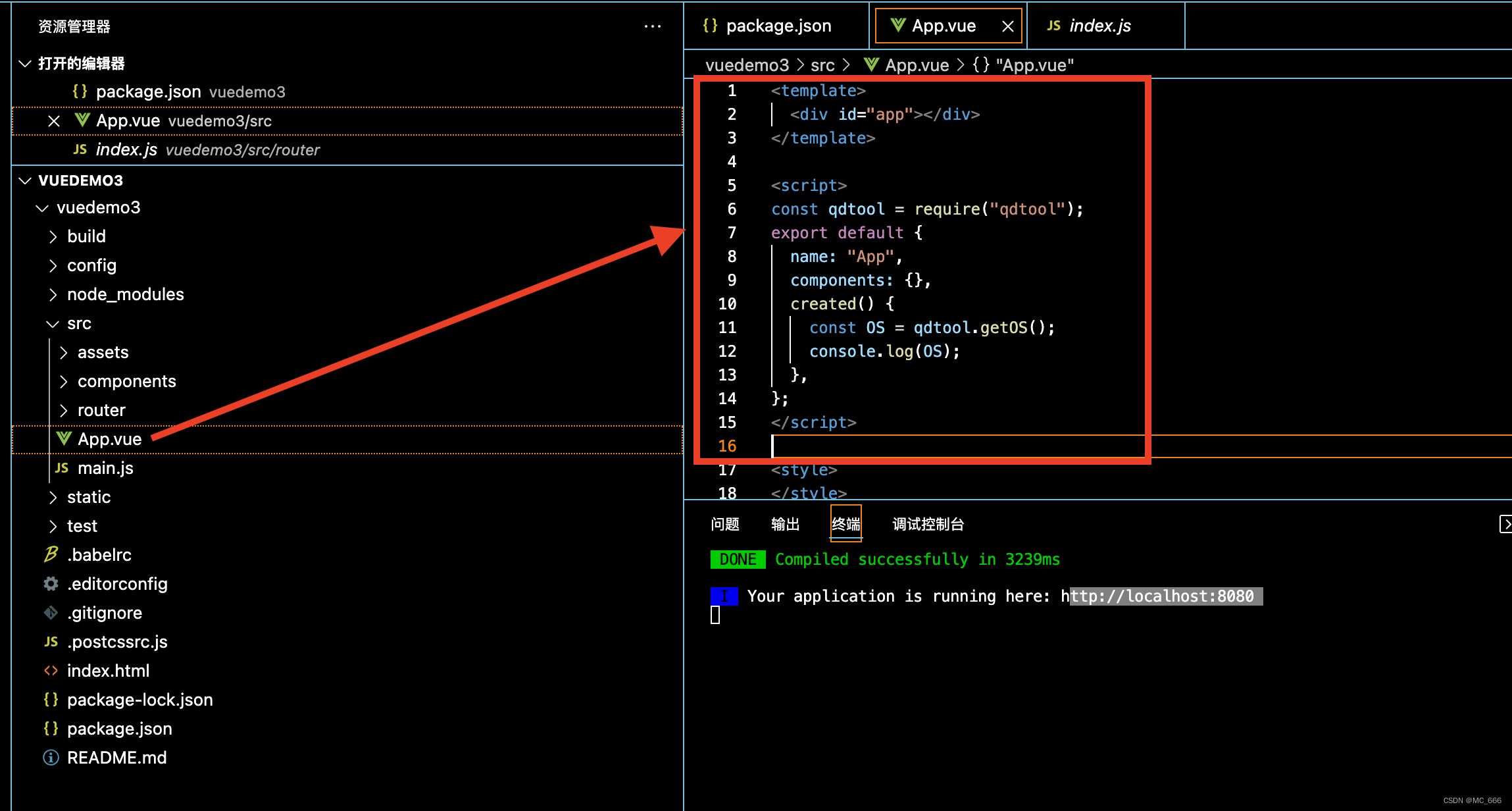Click the line 10 number in the gutter
The width and height of the screenshot is (1512, 811).
pos(727,304)
